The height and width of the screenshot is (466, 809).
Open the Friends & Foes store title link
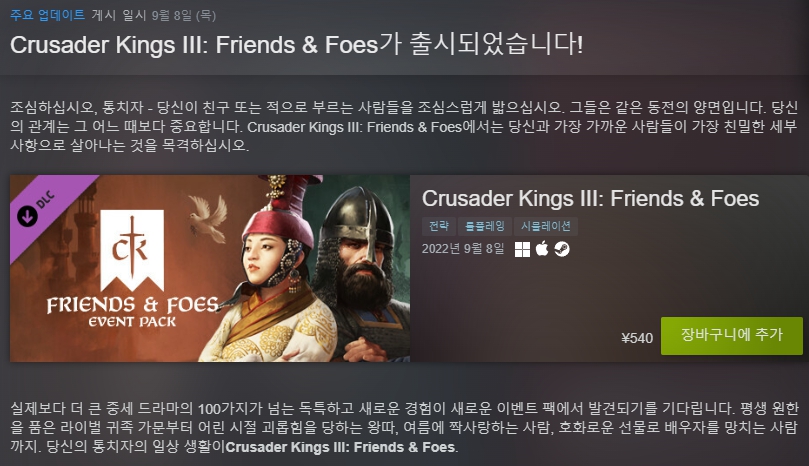(590, 199)
